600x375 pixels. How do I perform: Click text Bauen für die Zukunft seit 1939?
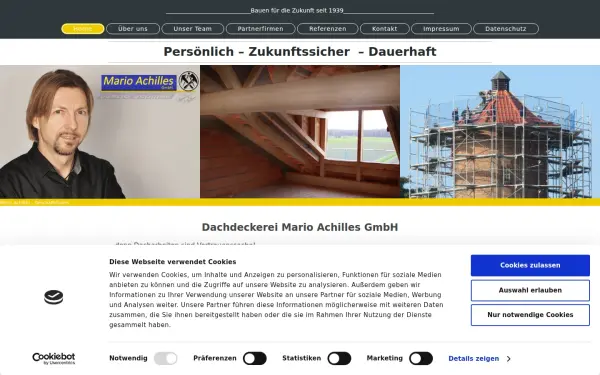pos(297,11)
